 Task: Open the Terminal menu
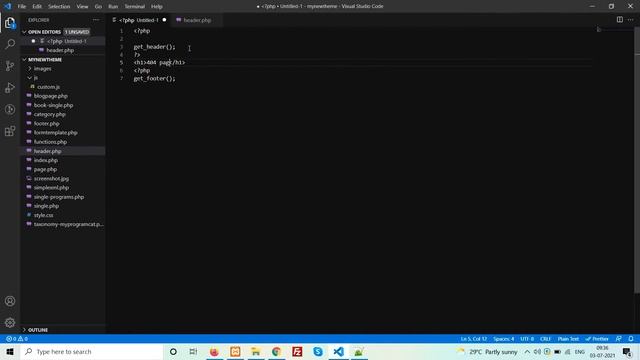pyautogui.click(x=135, y=7)
